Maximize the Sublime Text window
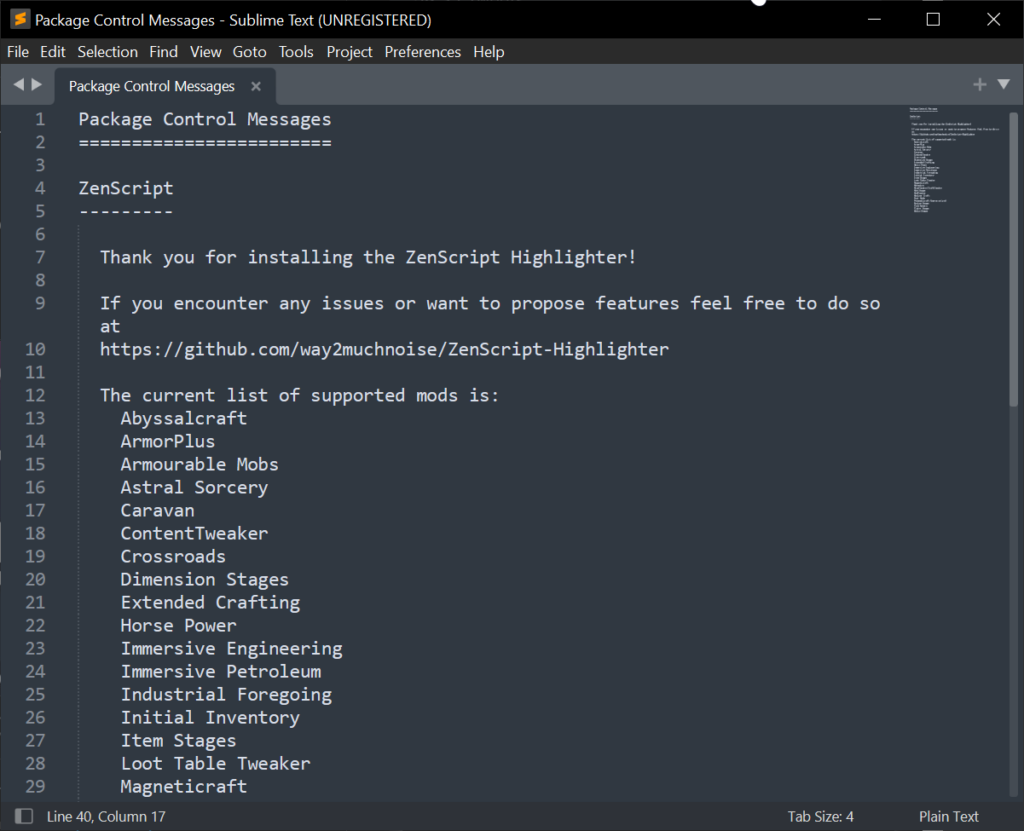1024x831 pixels. tap(933, 20)
